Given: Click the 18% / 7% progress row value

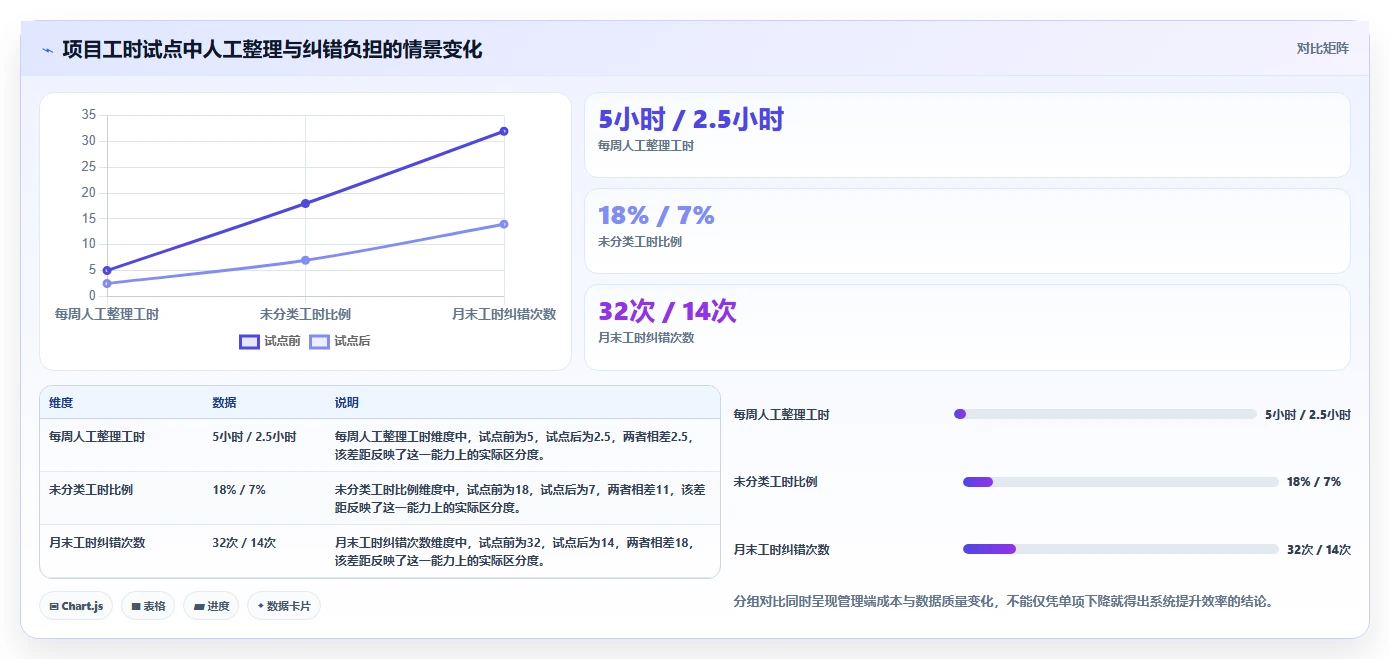Looking at the screenshot, I should click(x=1314, y=482).
